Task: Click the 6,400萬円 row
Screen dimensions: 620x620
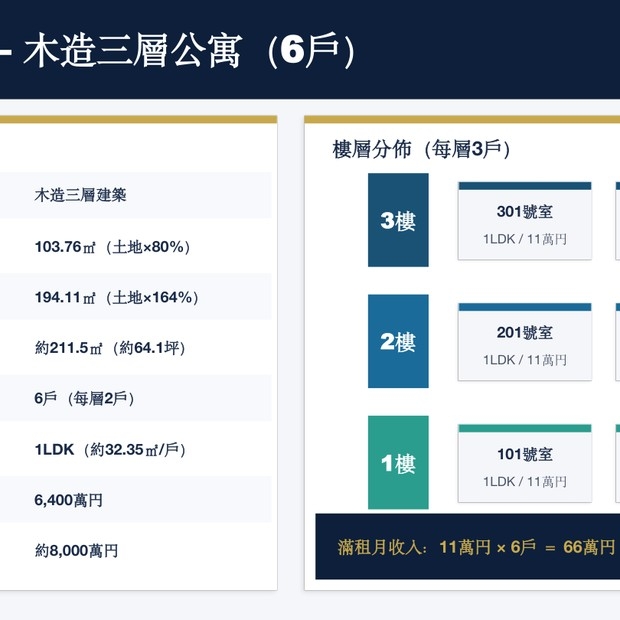Action: click(x=136, y=500)
